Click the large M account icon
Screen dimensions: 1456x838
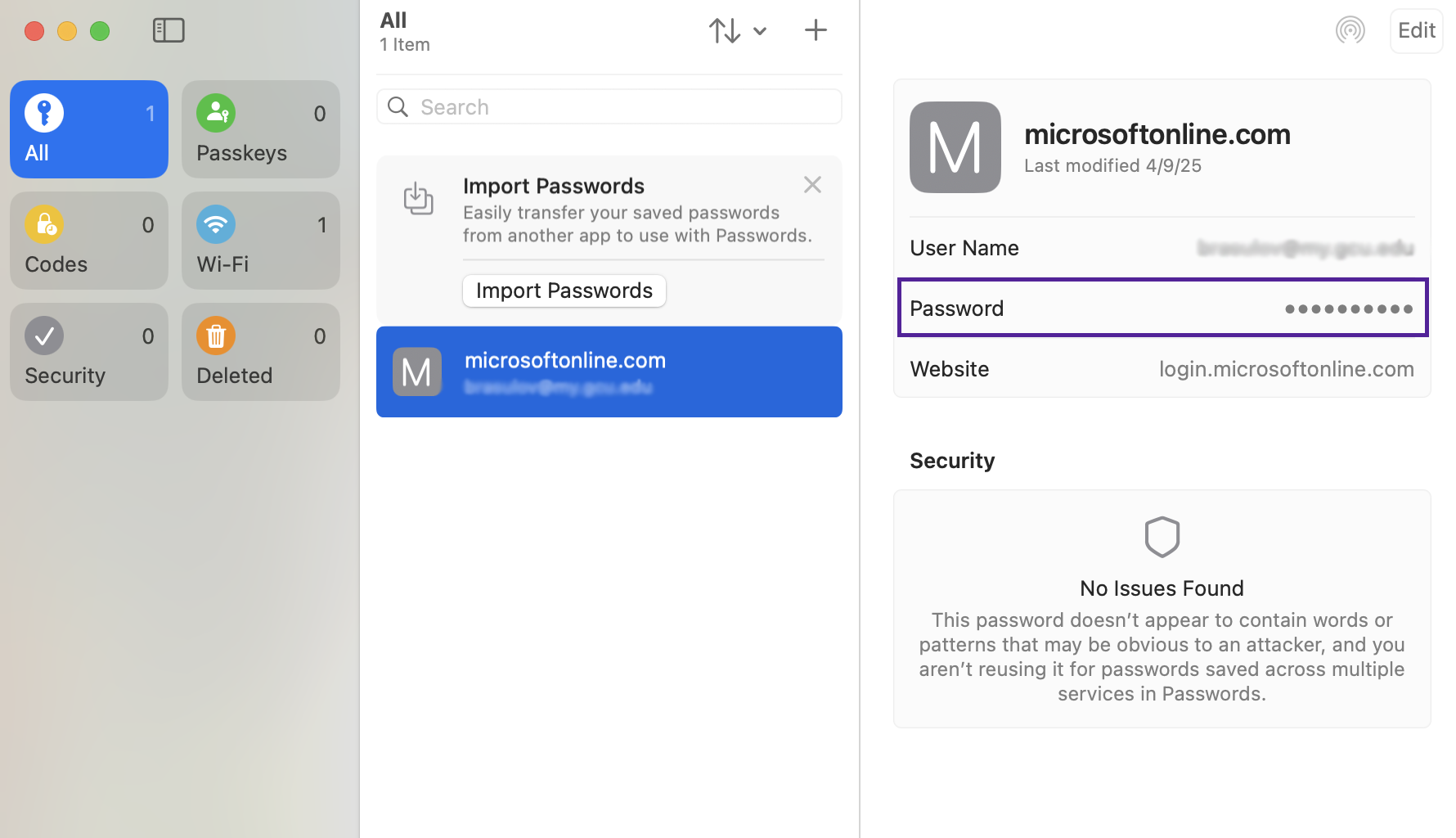click(x=955, y=147)
